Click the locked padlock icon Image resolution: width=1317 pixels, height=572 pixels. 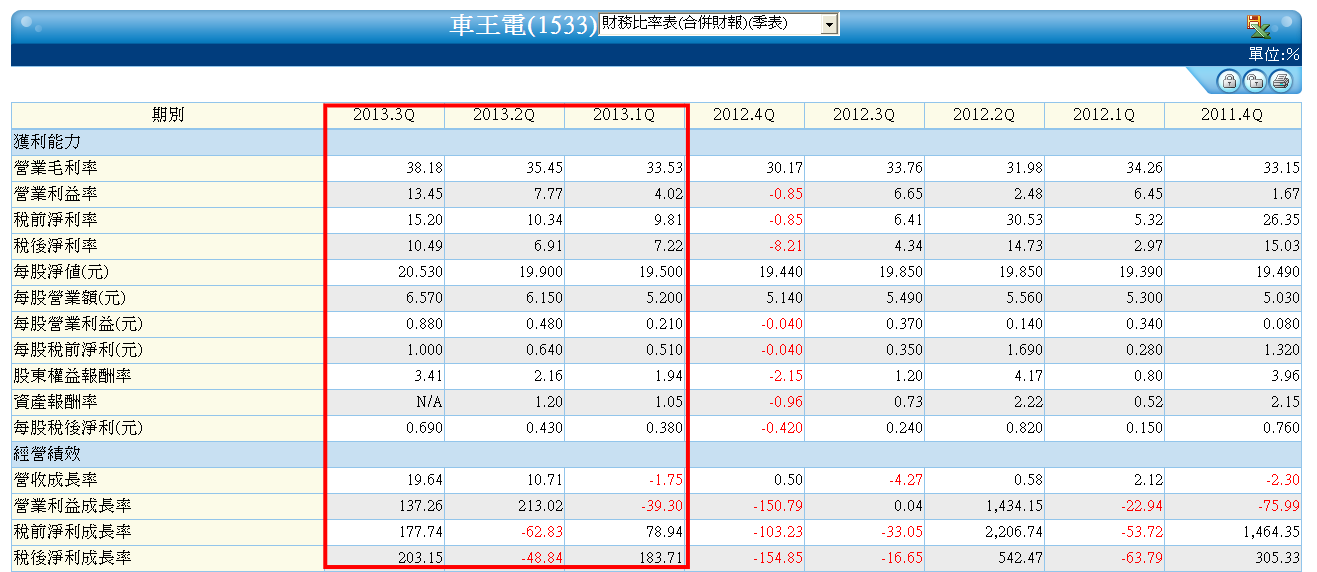[1228, 82]
